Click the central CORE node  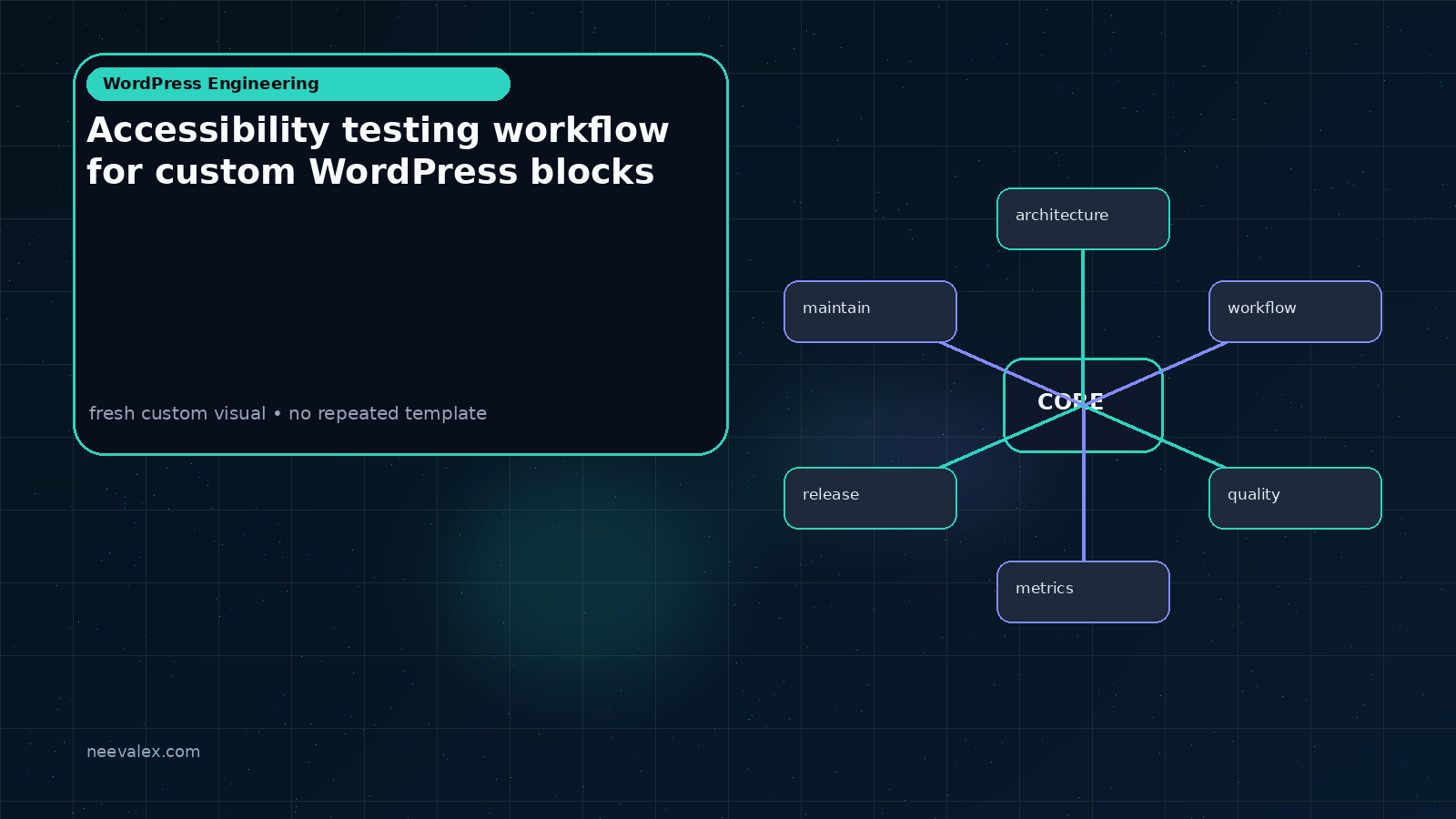[1083, 405]
